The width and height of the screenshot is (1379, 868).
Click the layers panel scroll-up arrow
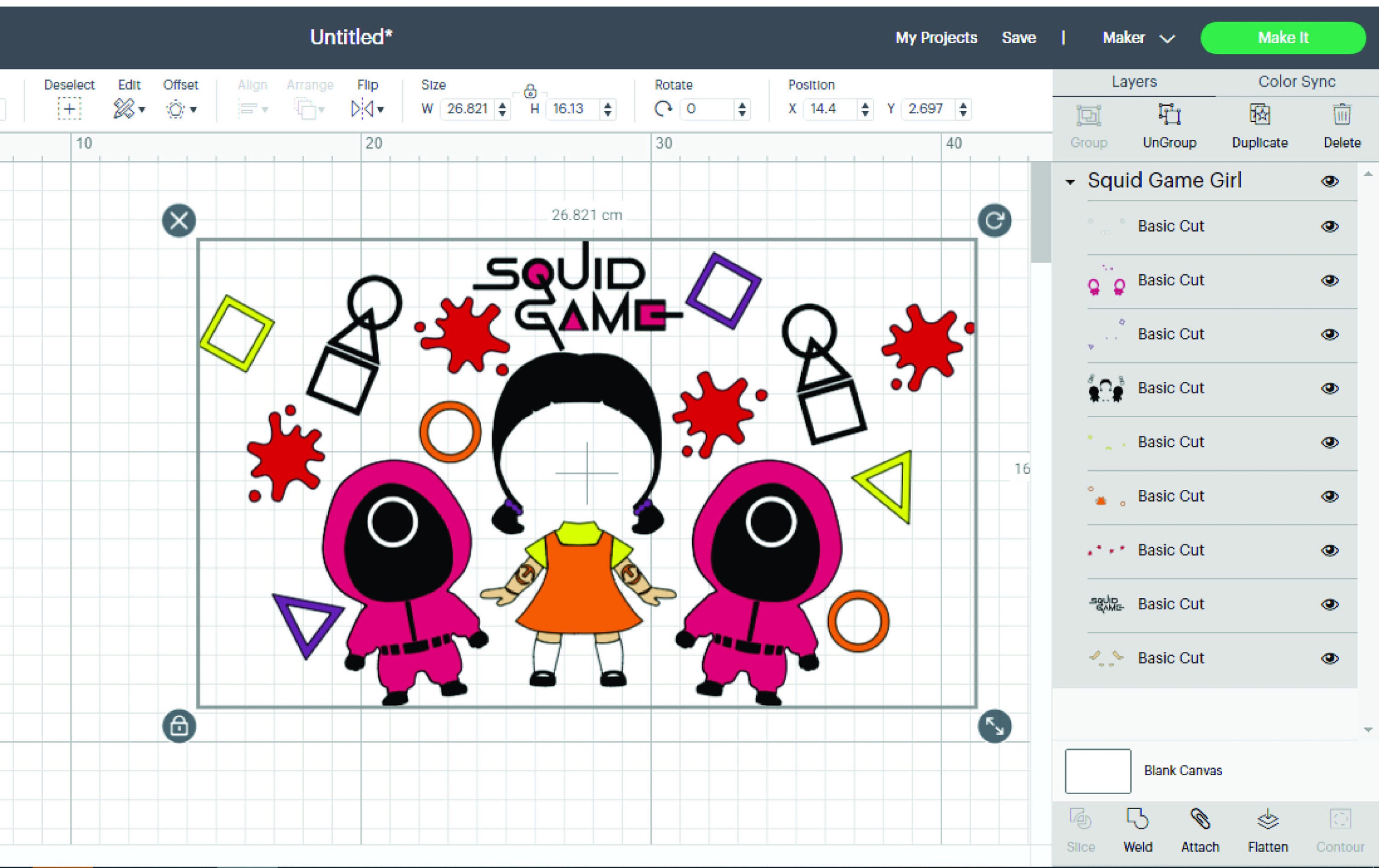click(x=1368, y=174)
